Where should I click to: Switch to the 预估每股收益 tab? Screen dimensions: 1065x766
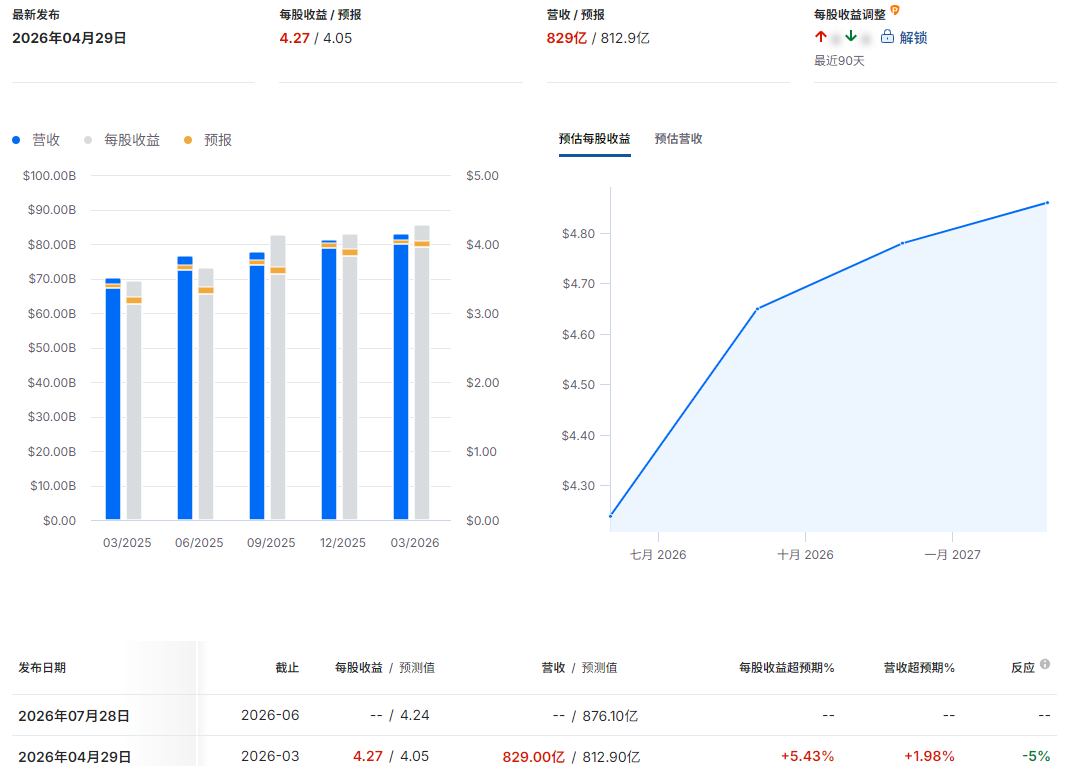(x=594, y=139)
